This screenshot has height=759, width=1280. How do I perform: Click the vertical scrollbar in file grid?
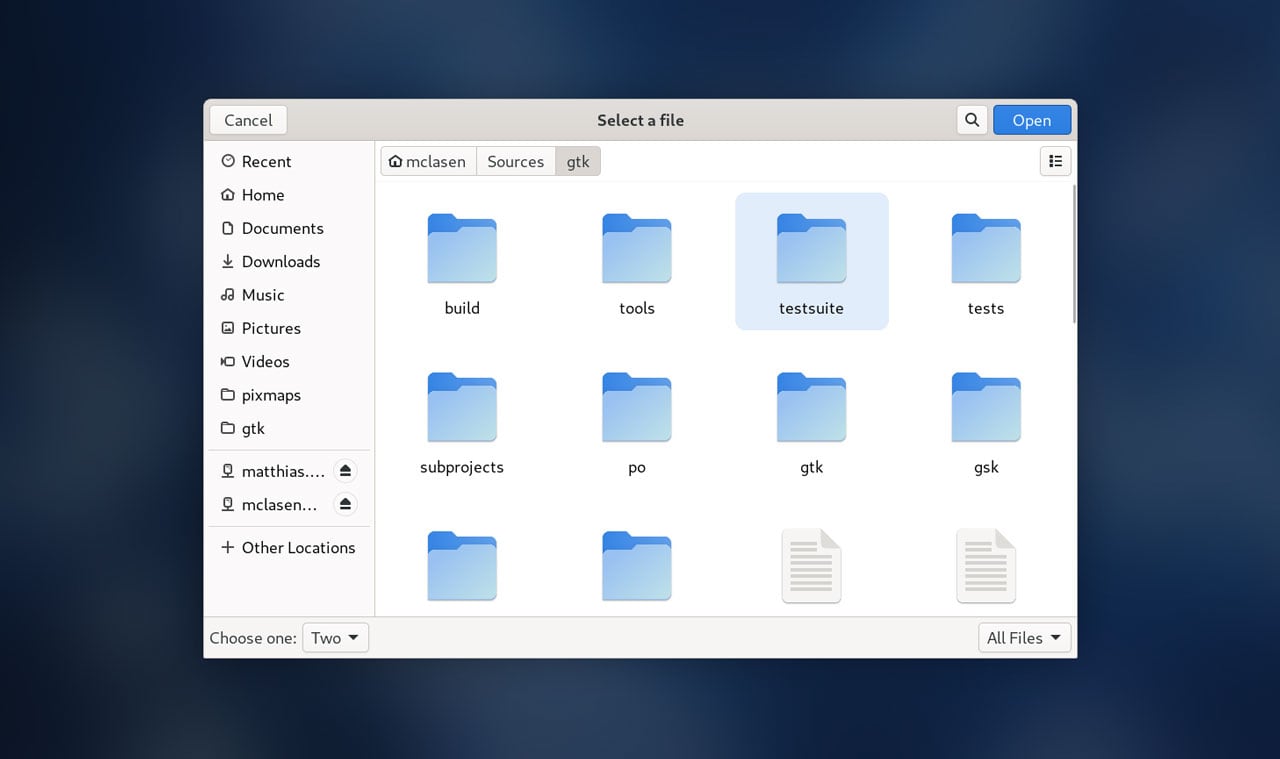(1074, 253)
